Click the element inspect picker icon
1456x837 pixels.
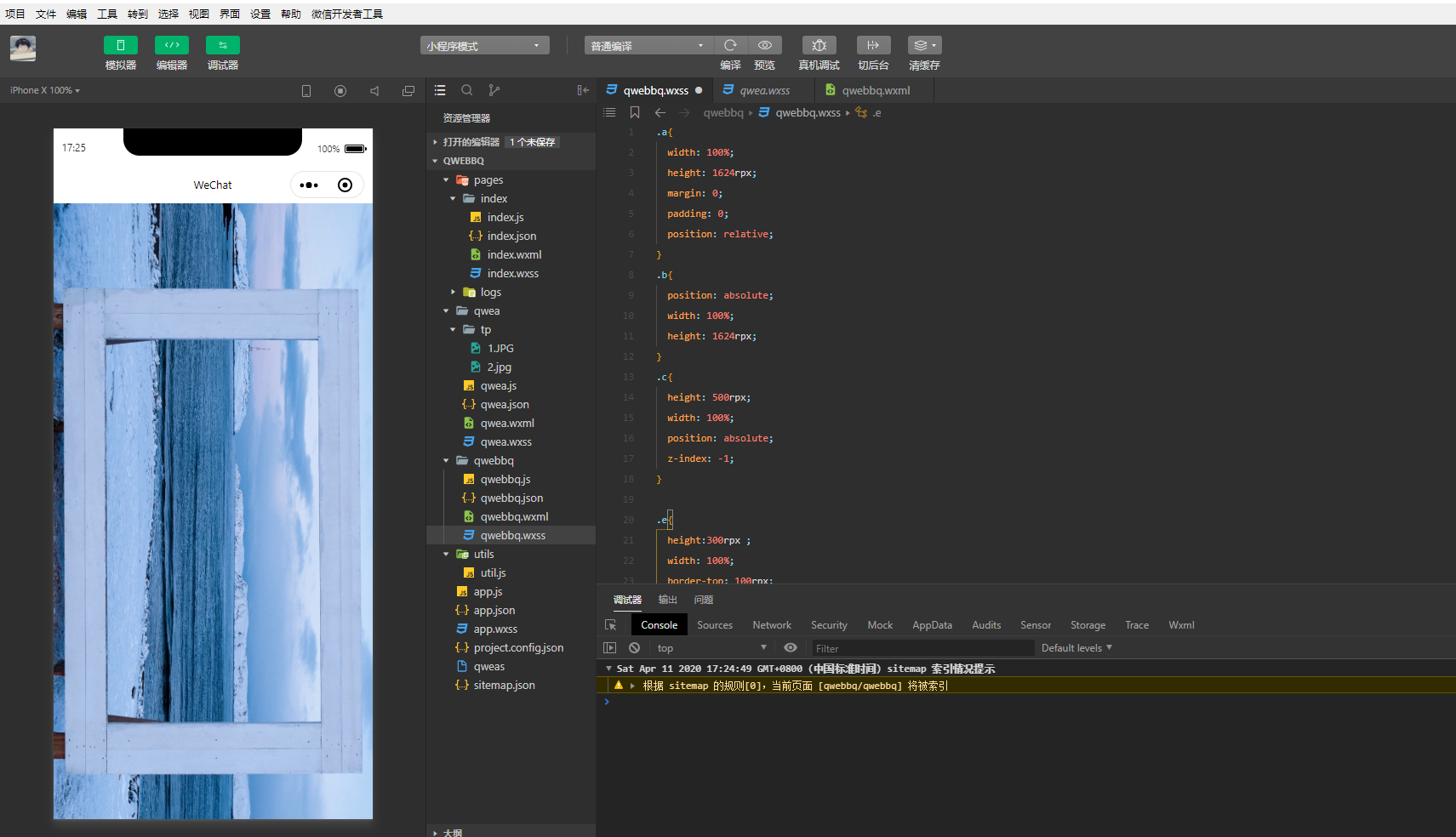(x=610, y=624)
